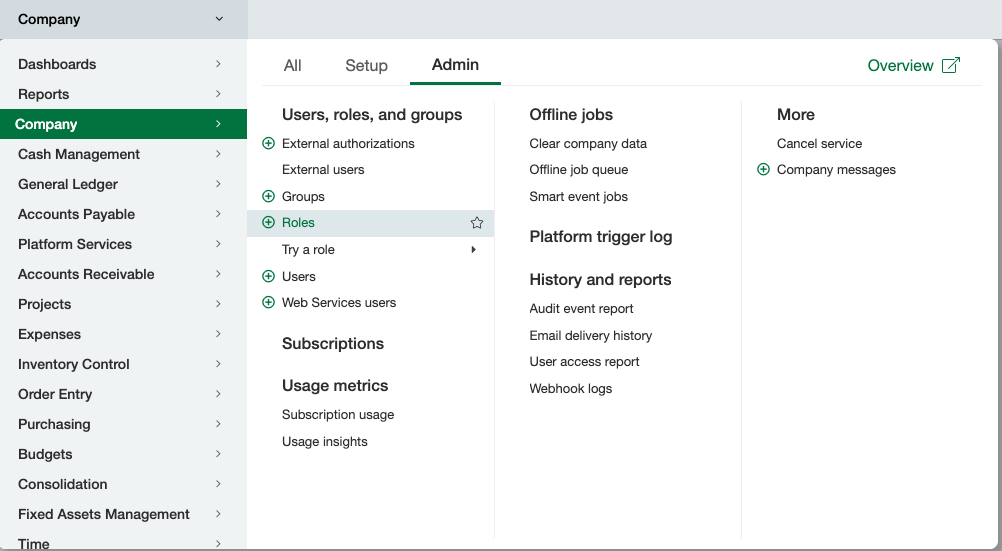
Task: Open User access report
Action: tap(584, 361)
